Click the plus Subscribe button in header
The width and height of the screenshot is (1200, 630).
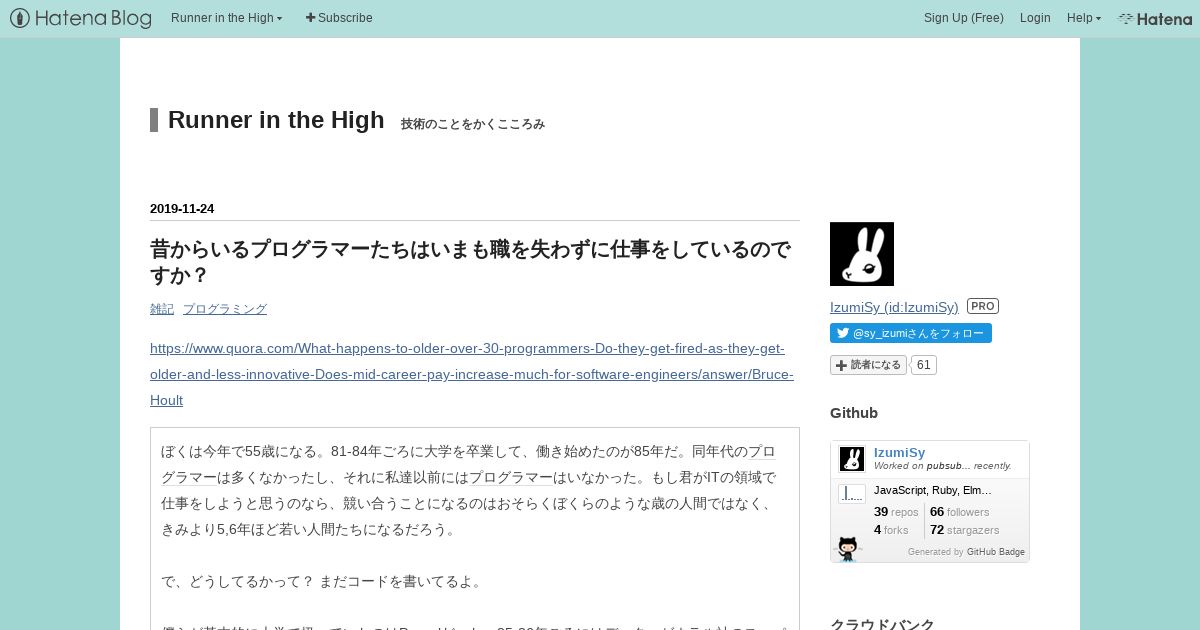(339, 18)
